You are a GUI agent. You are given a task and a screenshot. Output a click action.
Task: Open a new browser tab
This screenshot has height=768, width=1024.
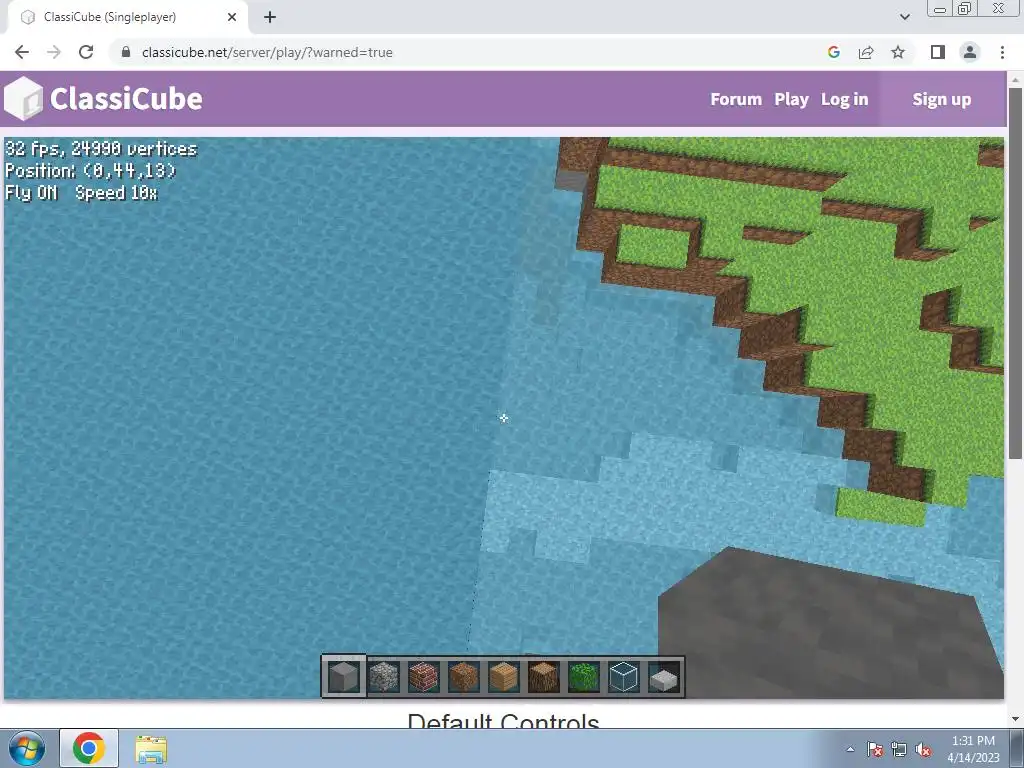click(x=270, y=17)
